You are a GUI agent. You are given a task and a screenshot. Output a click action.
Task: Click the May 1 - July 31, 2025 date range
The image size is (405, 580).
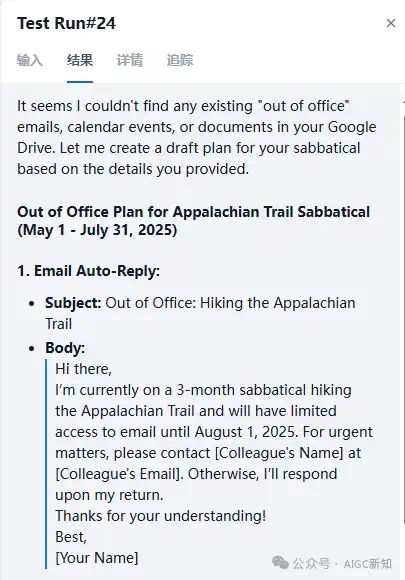tap(97, 230)
